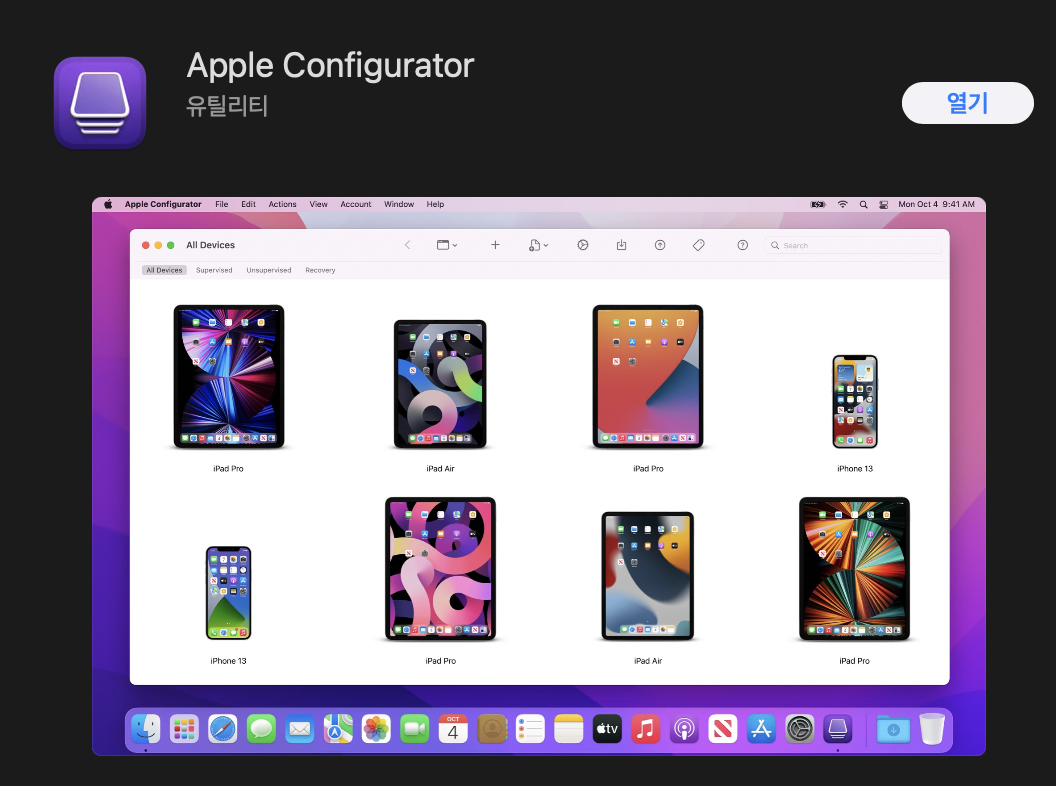Switch to the Unsupervised tab

tap(269, 270)
